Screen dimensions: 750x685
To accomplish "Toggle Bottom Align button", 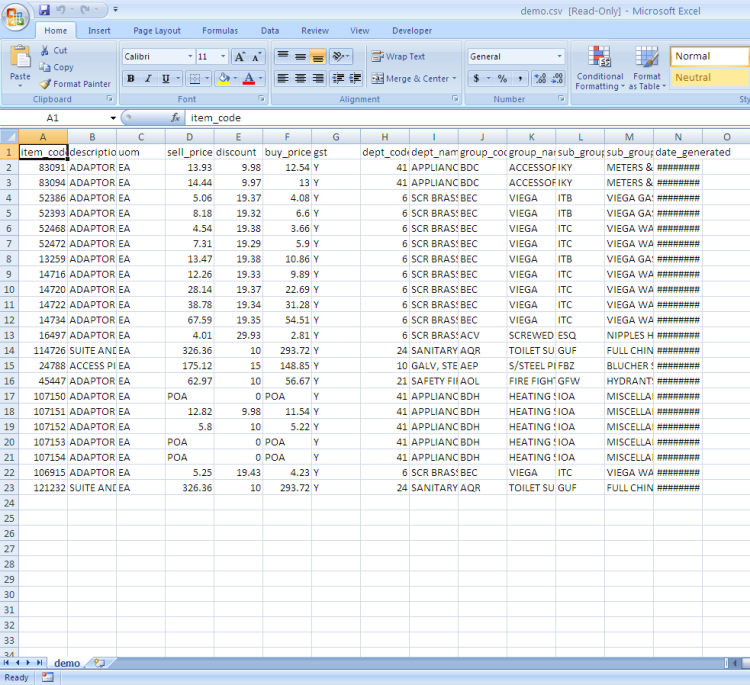I will [x=318, y=57].
